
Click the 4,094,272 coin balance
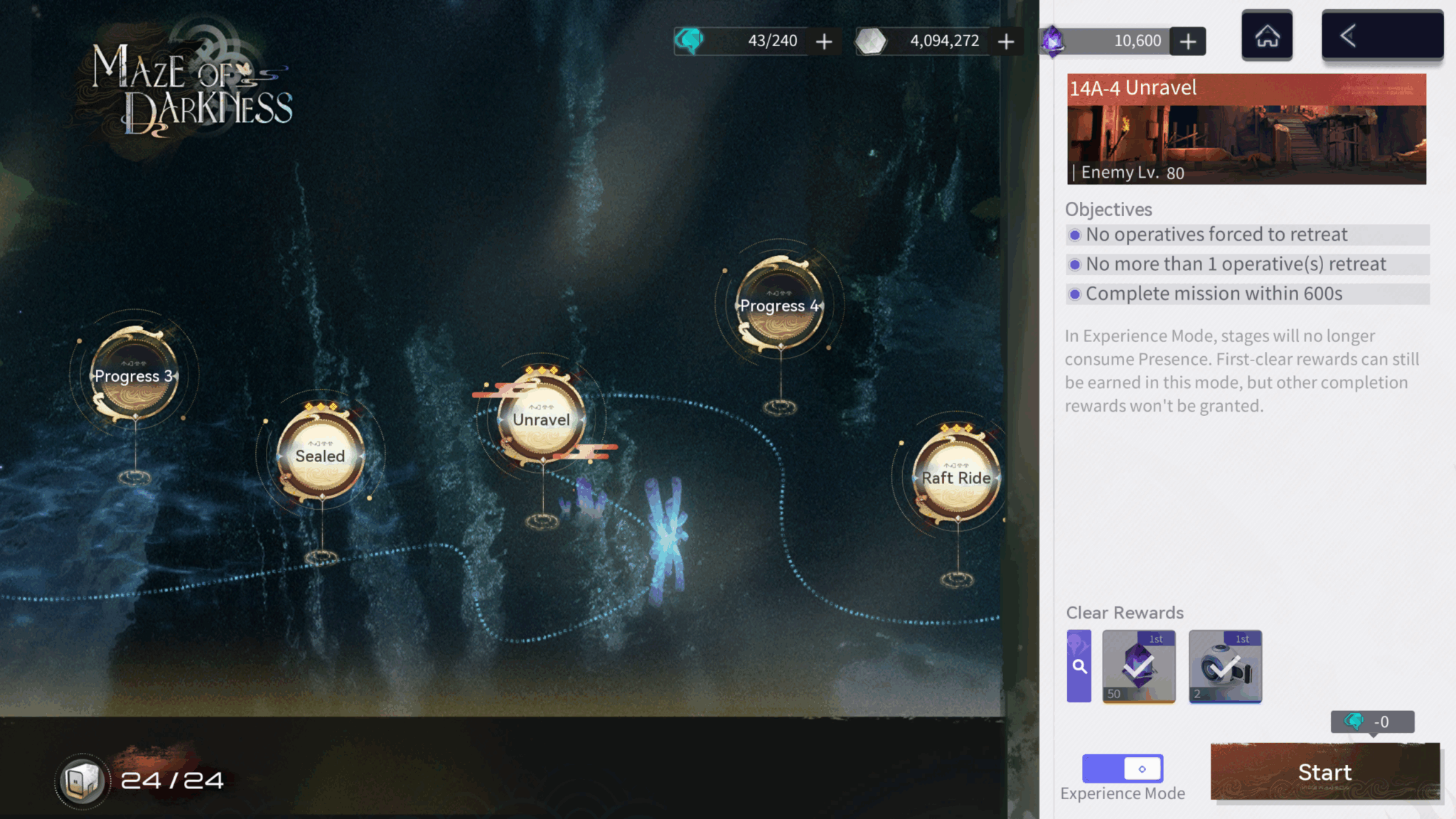944,41
